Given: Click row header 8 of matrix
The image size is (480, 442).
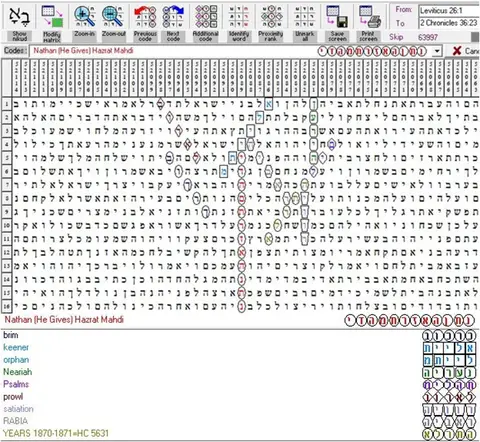Looking at the screenshot, I should [6, 198].
